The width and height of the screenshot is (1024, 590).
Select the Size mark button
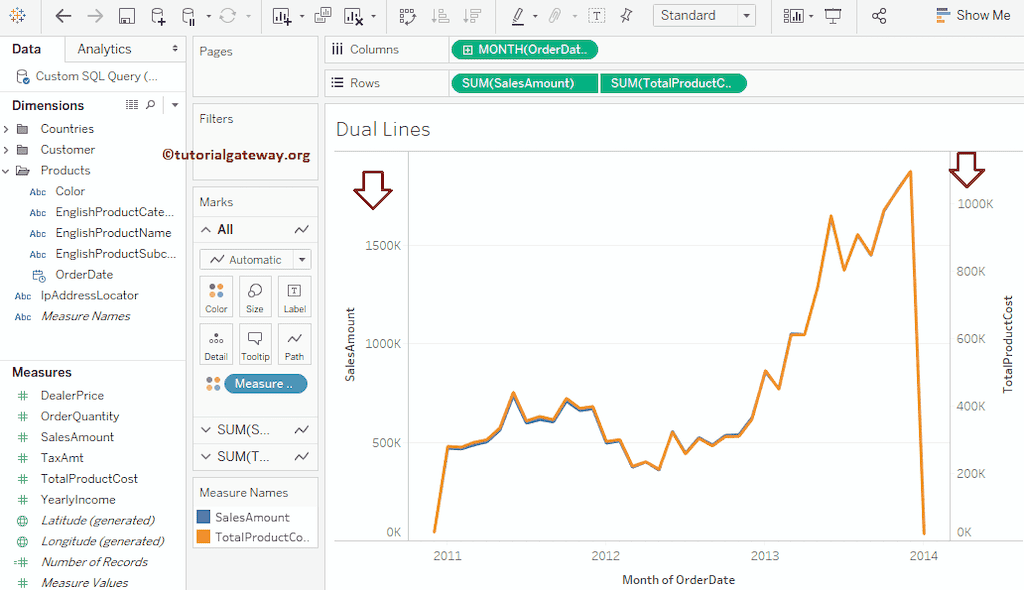pos(255,296)
